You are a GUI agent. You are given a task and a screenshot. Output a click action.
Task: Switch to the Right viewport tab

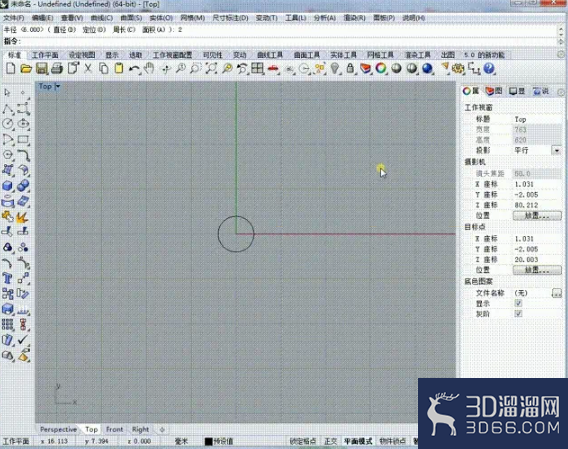click(x=140, y=429)
